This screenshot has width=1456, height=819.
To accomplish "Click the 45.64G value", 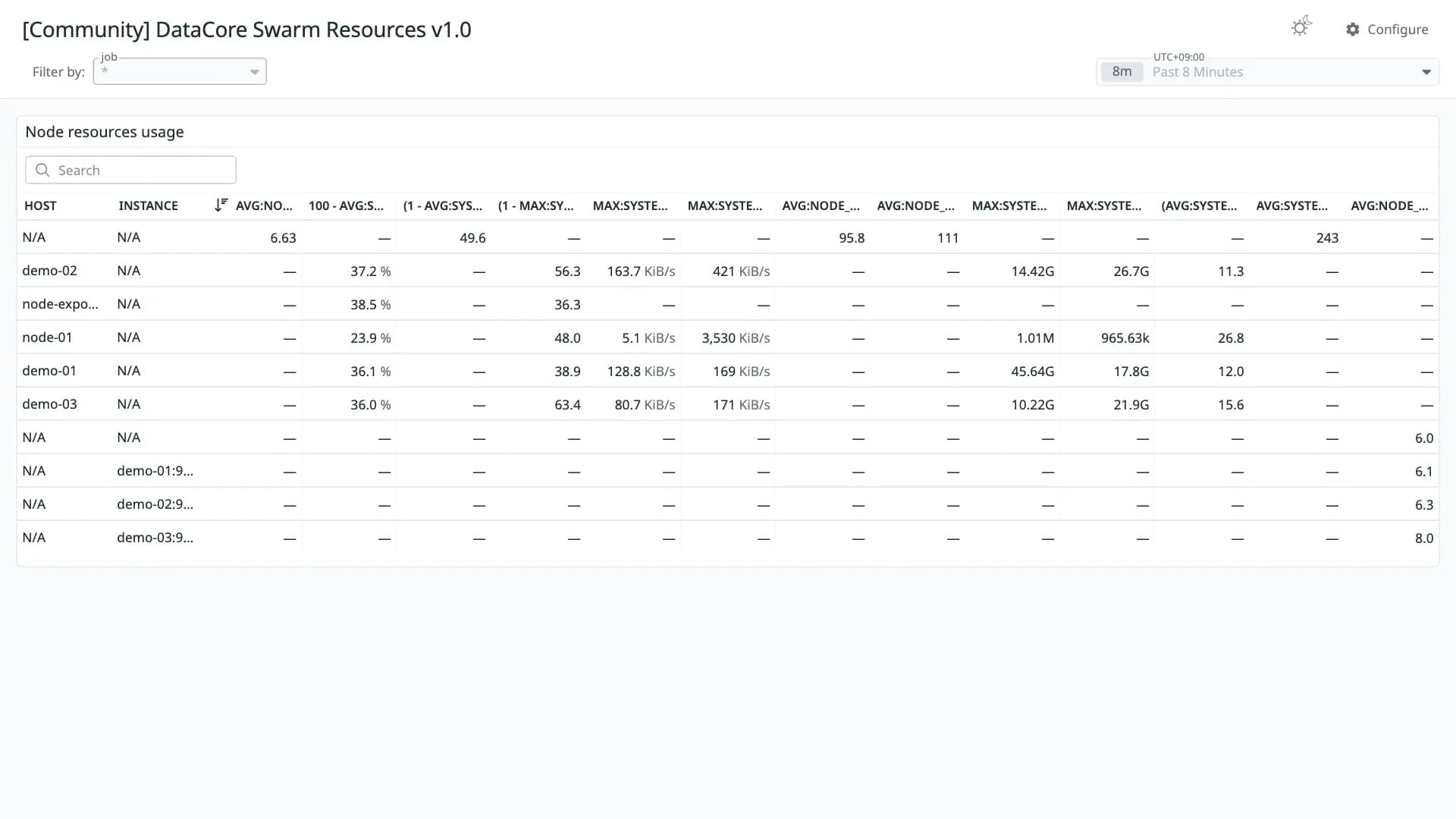I will (1032, 372).
